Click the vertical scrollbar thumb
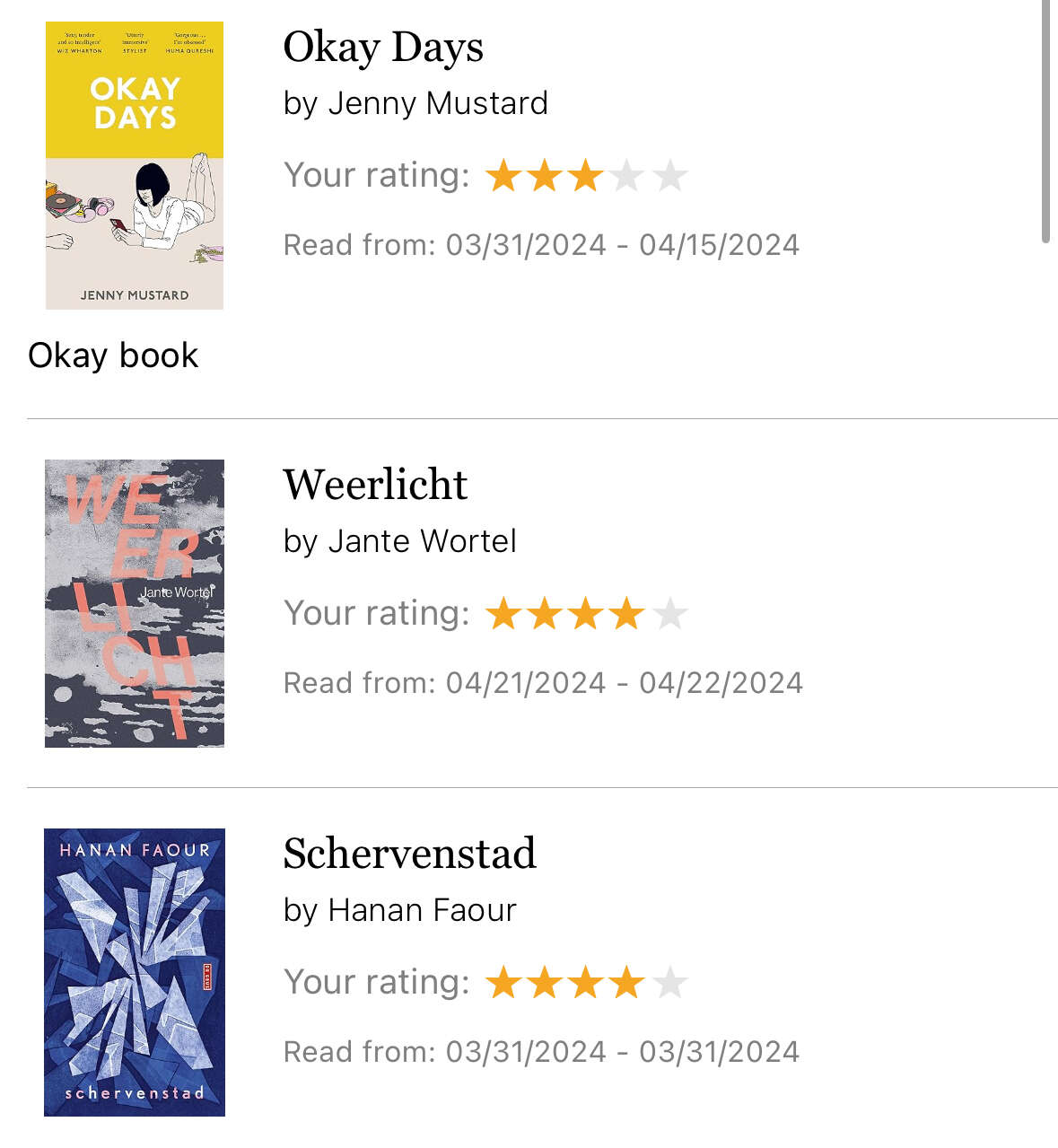Screen dimensions: 1058x1148 pos(1045,121)
